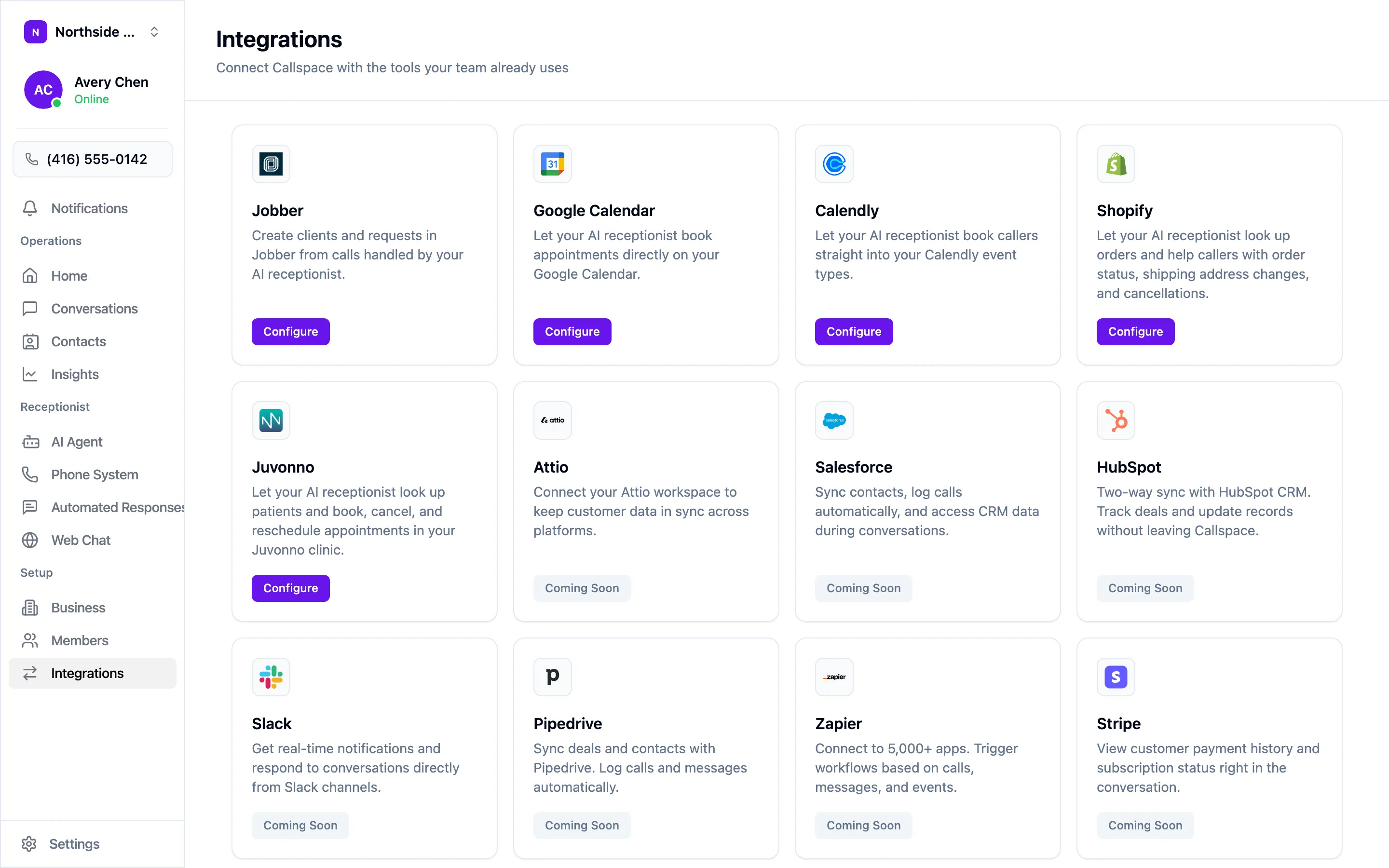Open the Notifications menu item

coord(93,208)
